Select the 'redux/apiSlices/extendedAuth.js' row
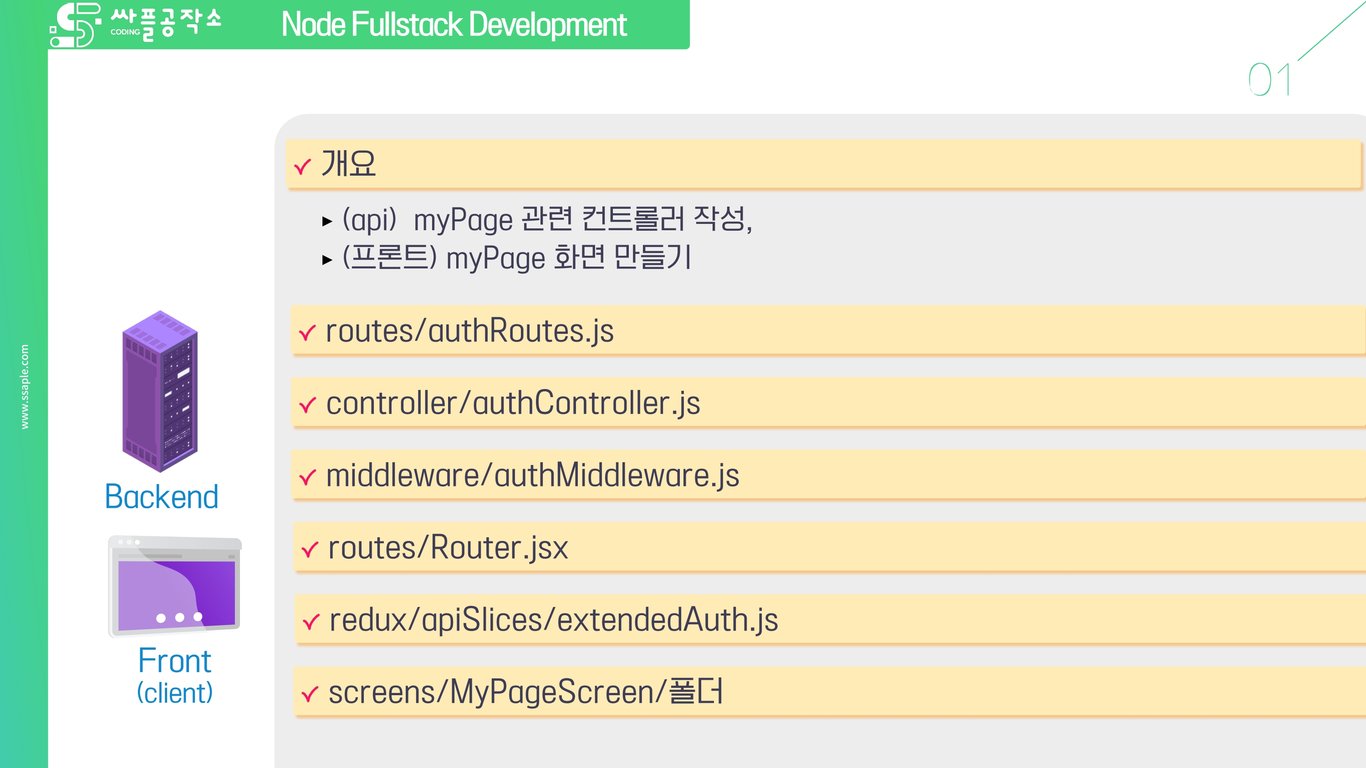The width and height of the screenshot is (1366, 768). click(829, 620)
